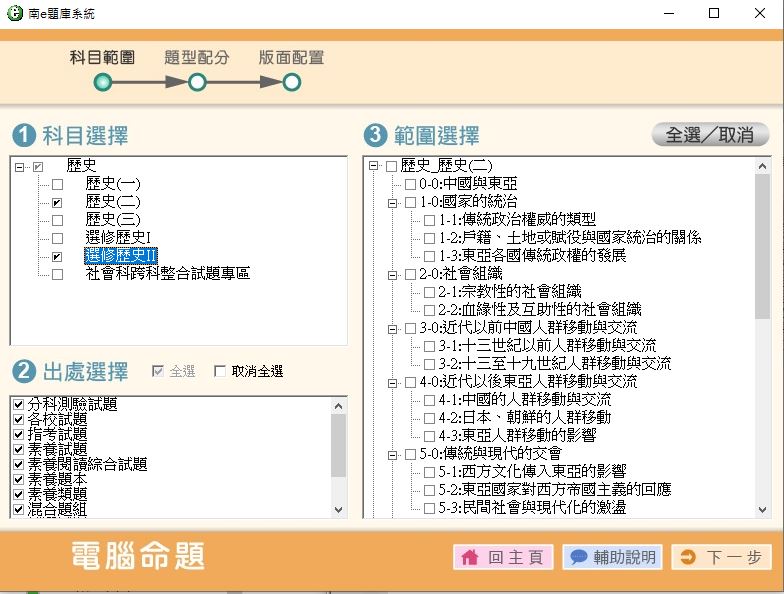Click the app logo icon in title bar
784x594 pixels.
point(14,13)
